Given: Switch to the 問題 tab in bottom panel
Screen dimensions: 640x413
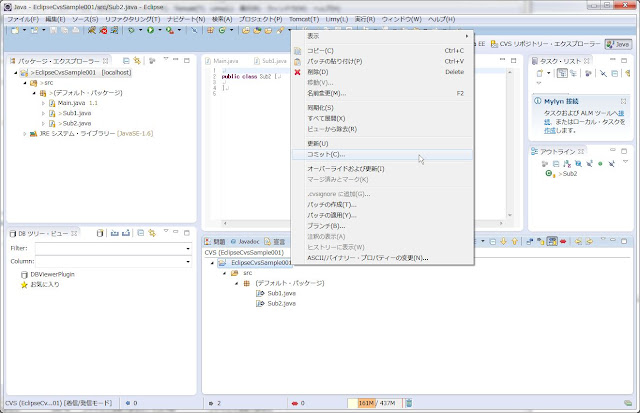Looking at the screenshot, I should coord(215,242).
